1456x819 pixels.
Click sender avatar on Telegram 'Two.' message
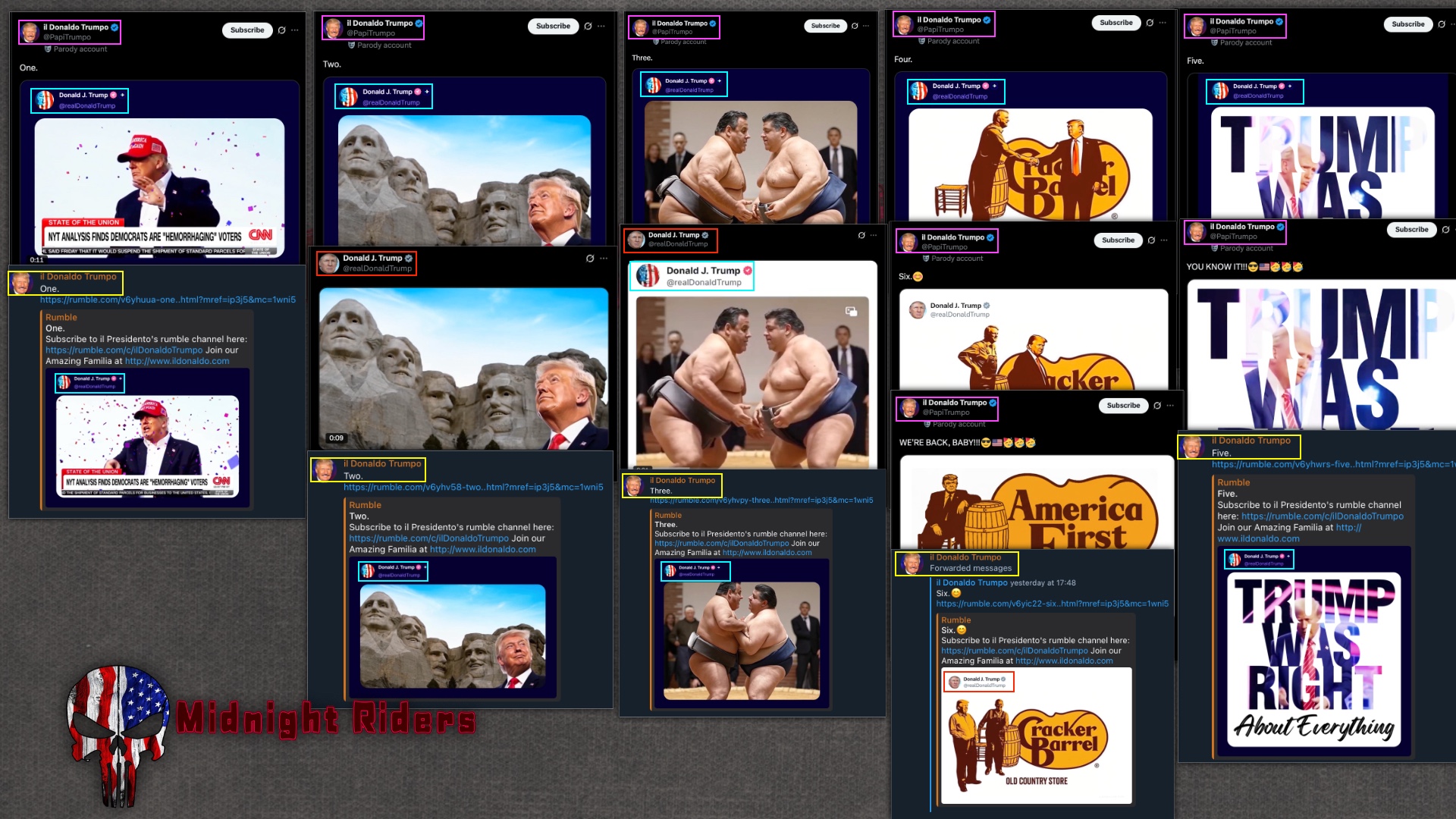pyautogui.click(x=325, y=469)
